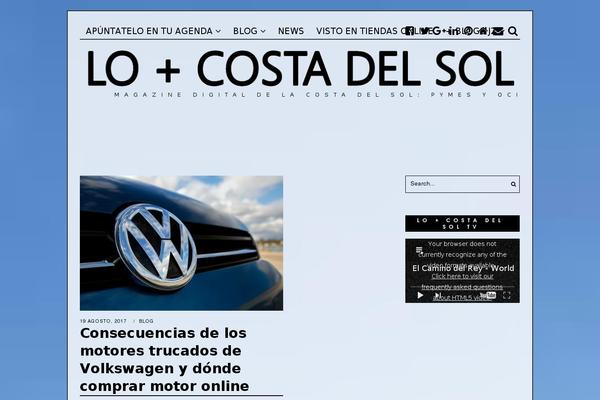Expand the Blog menu dropdown

249,31
